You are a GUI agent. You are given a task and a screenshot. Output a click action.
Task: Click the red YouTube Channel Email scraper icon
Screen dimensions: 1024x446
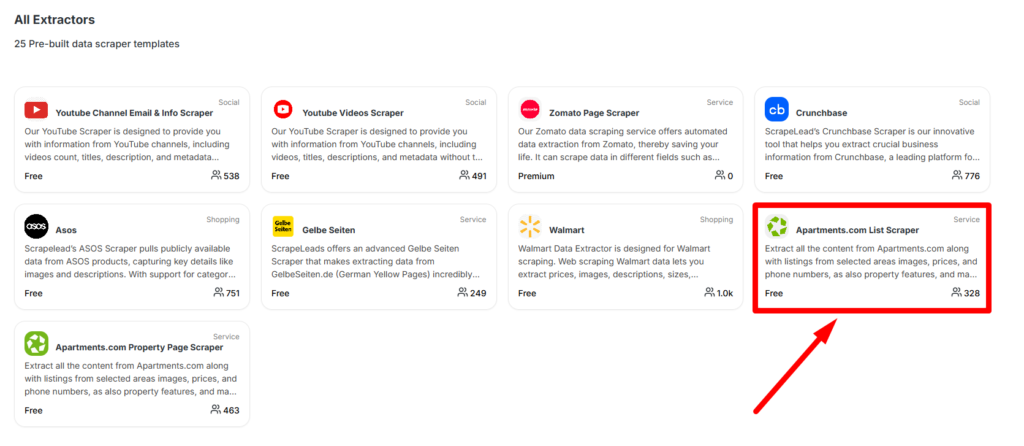pos(37,110)
